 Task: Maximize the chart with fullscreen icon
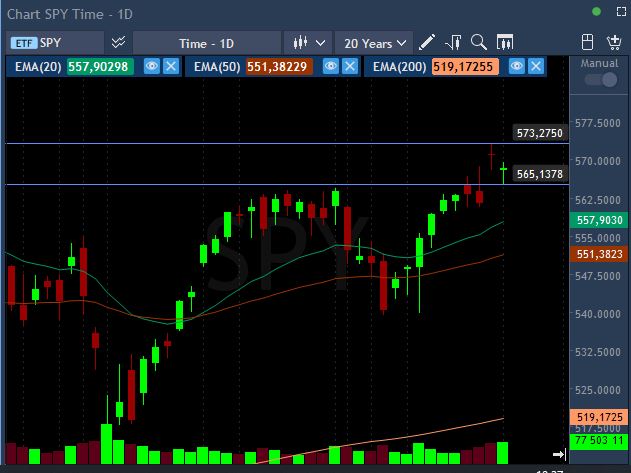click(622, 12)
